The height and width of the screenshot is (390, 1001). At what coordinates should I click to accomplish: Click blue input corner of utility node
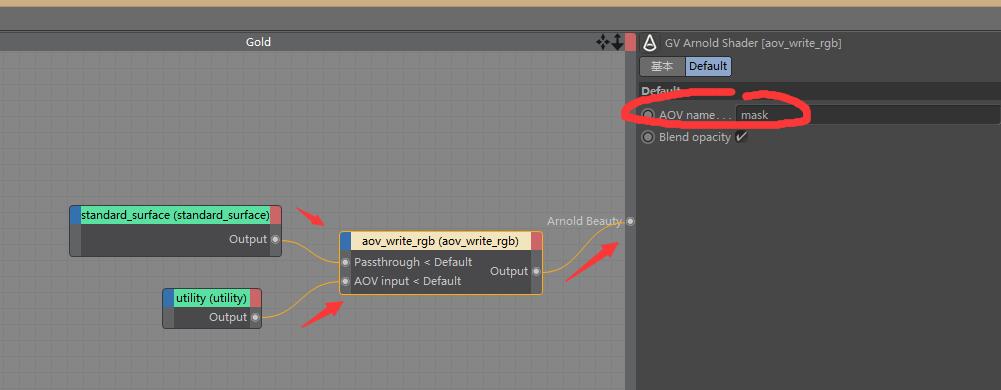click(x=169, y=297)
